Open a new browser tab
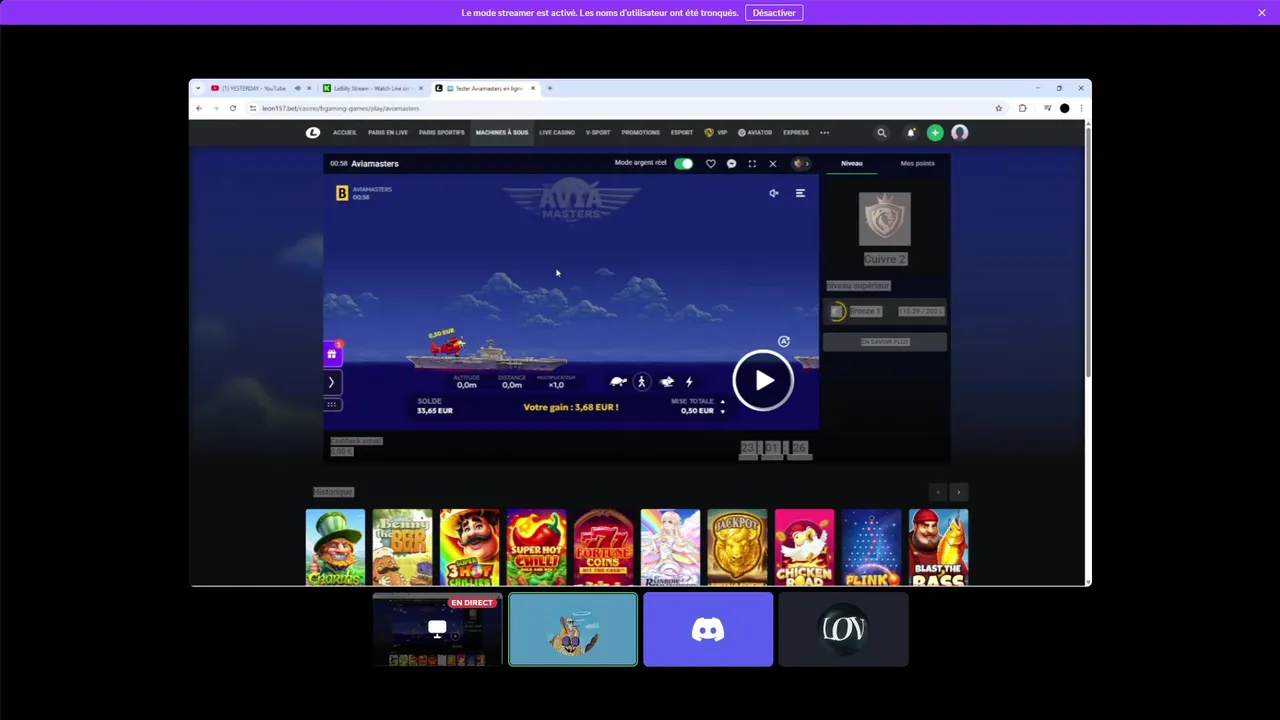The width and height of the screenshot is (1280, 720). (x=550, y=88)
